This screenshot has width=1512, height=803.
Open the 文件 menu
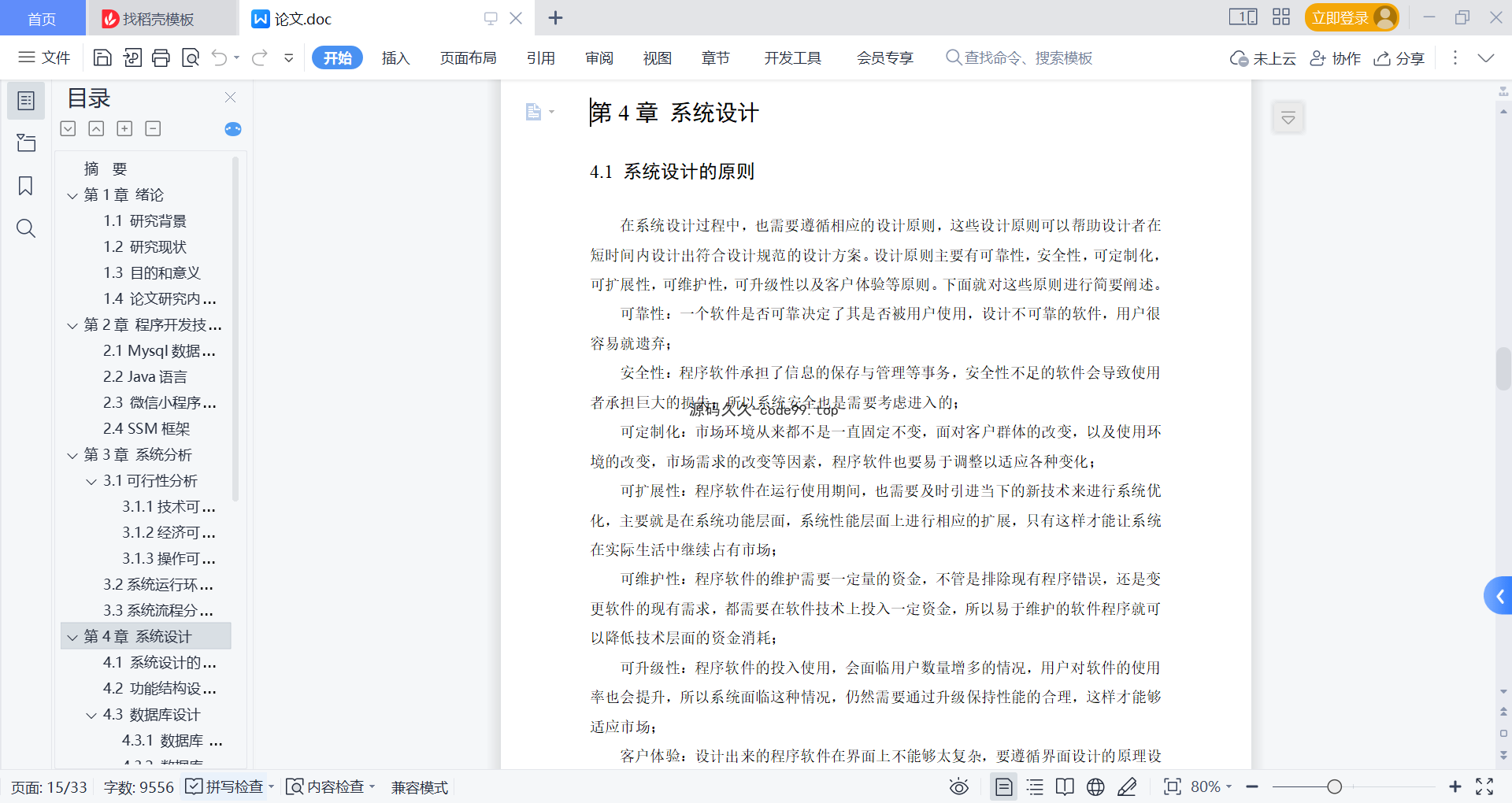pos(45,57)
